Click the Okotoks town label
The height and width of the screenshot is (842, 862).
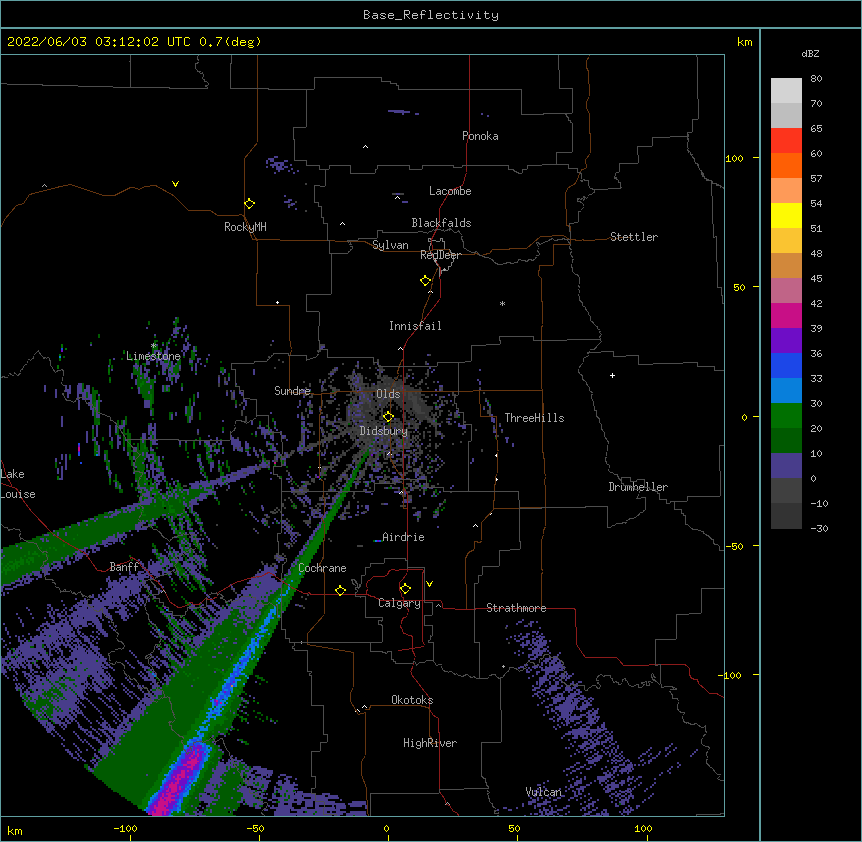pyautogui.click(x=412, y=700)
